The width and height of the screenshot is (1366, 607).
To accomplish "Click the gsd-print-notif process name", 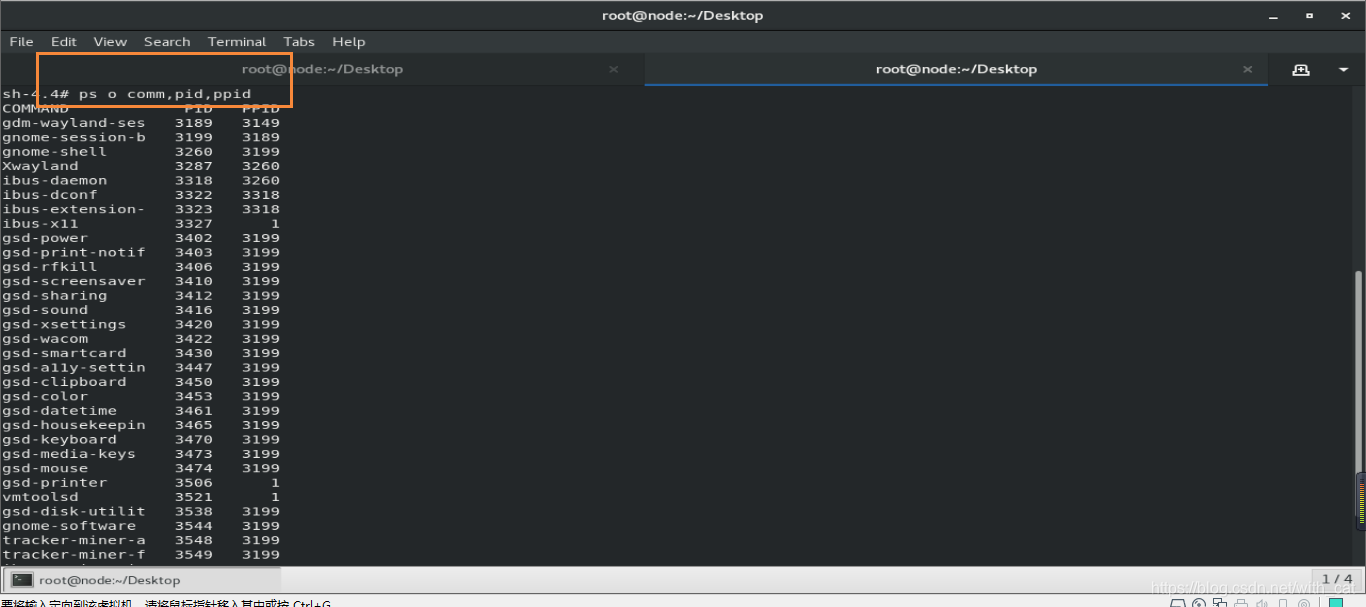I will point(74,252).
